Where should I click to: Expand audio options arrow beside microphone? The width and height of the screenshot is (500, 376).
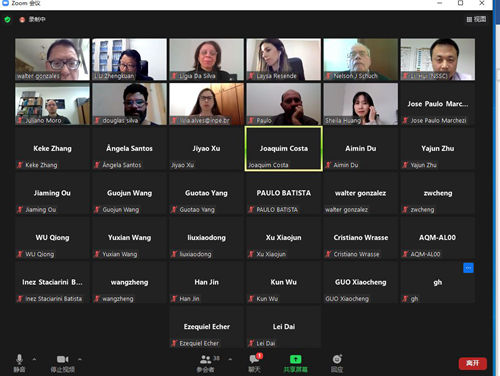[x=34, y=359]
